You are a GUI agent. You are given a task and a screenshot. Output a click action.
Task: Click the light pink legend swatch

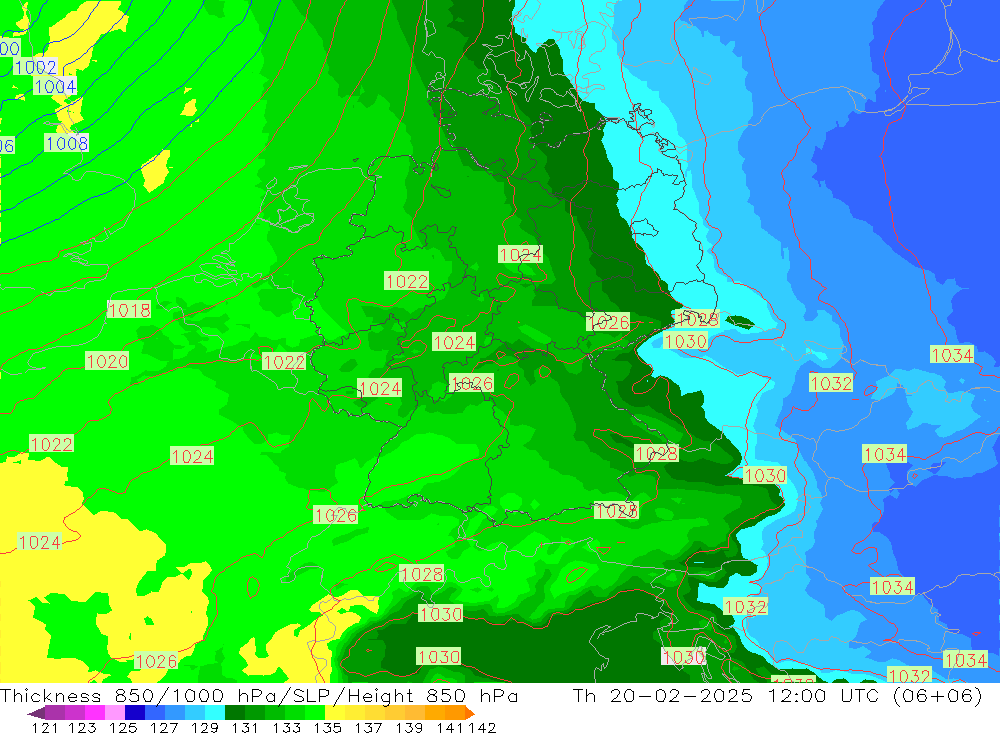[115, 712]
